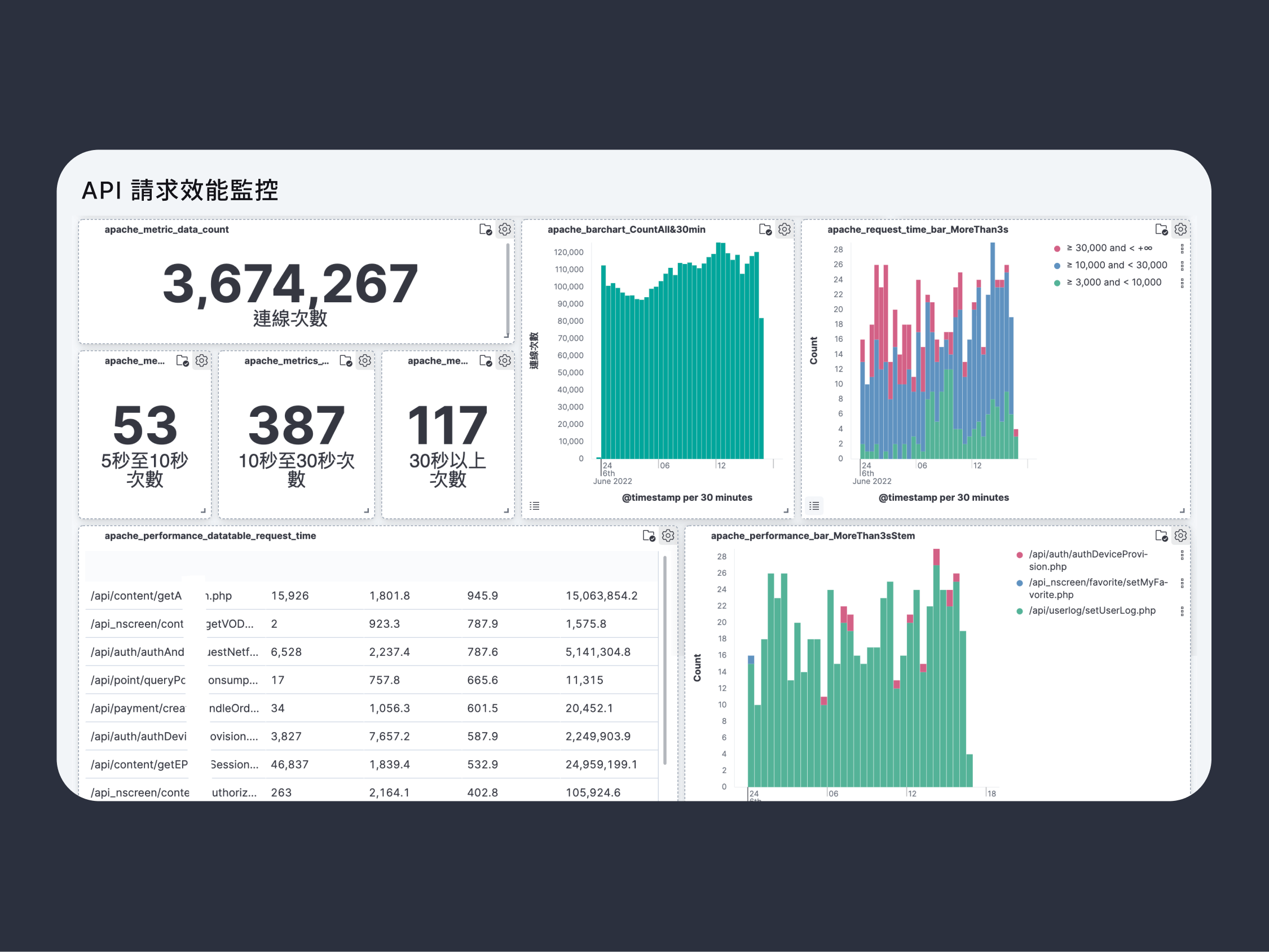Toggle legend list icon under MoreThan3s chart
1269x952 pixels.
pos(814,506)
